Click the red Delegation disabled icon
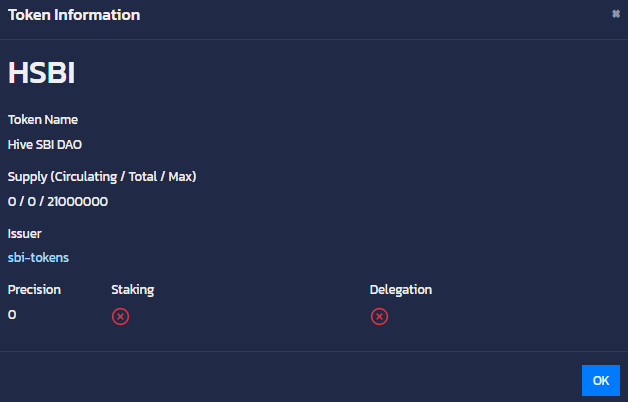628x402 pixels. click(x=379, y=316)
